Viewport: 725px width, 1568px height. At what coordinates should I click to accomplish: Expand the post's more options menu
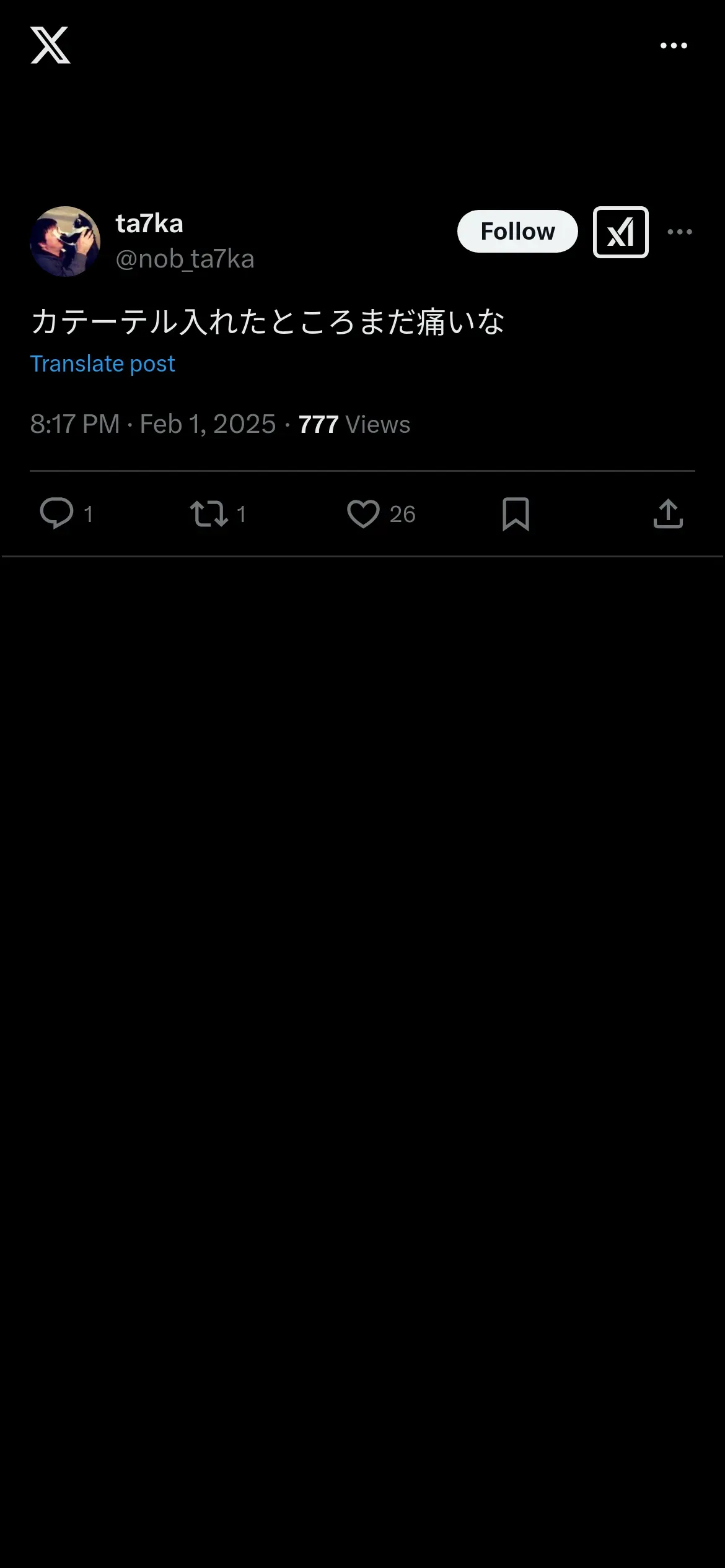click(679, 232)
